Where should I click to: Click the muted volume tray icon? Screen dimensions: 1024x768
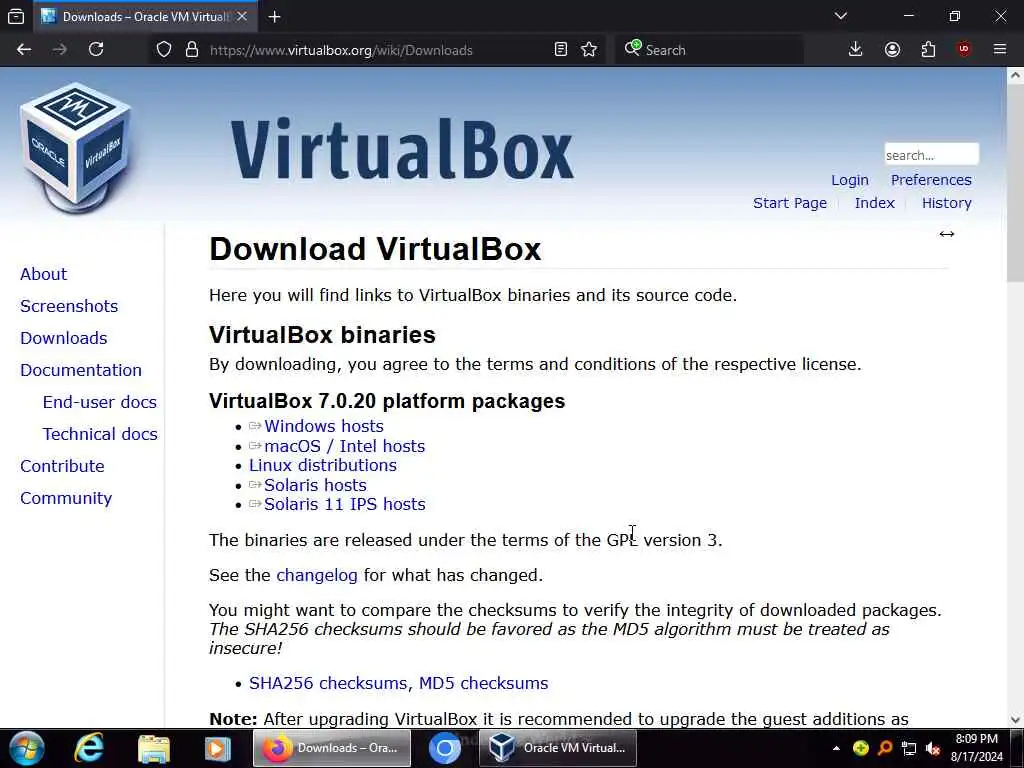click(x=933, y=748)
